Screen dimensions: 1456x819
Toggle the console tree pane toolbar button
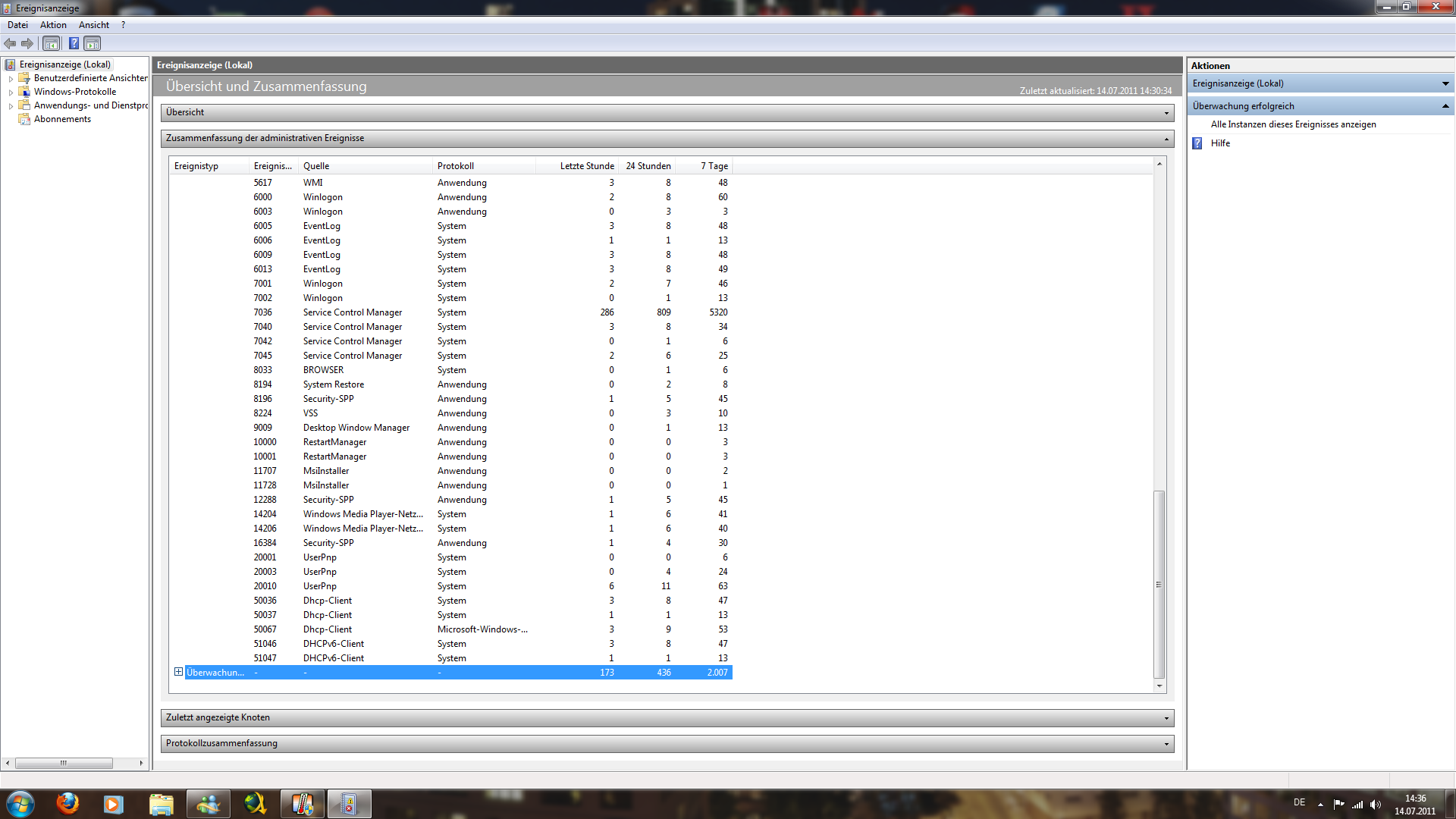pyautogui.click(x=51, y=44)
